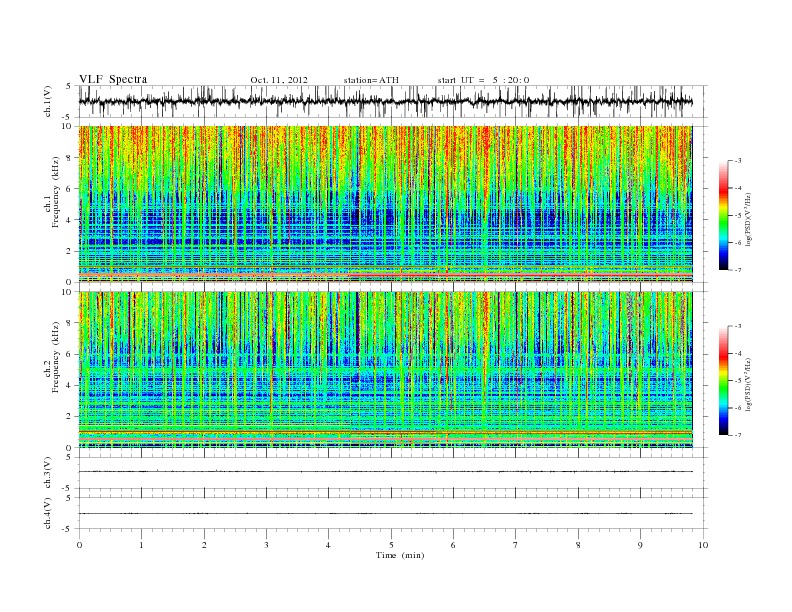This screenshot has height=612, width=792.
Task: Click the '-3' value on lower colorbar
Action: pyautogui.click(x=738, y=326)
